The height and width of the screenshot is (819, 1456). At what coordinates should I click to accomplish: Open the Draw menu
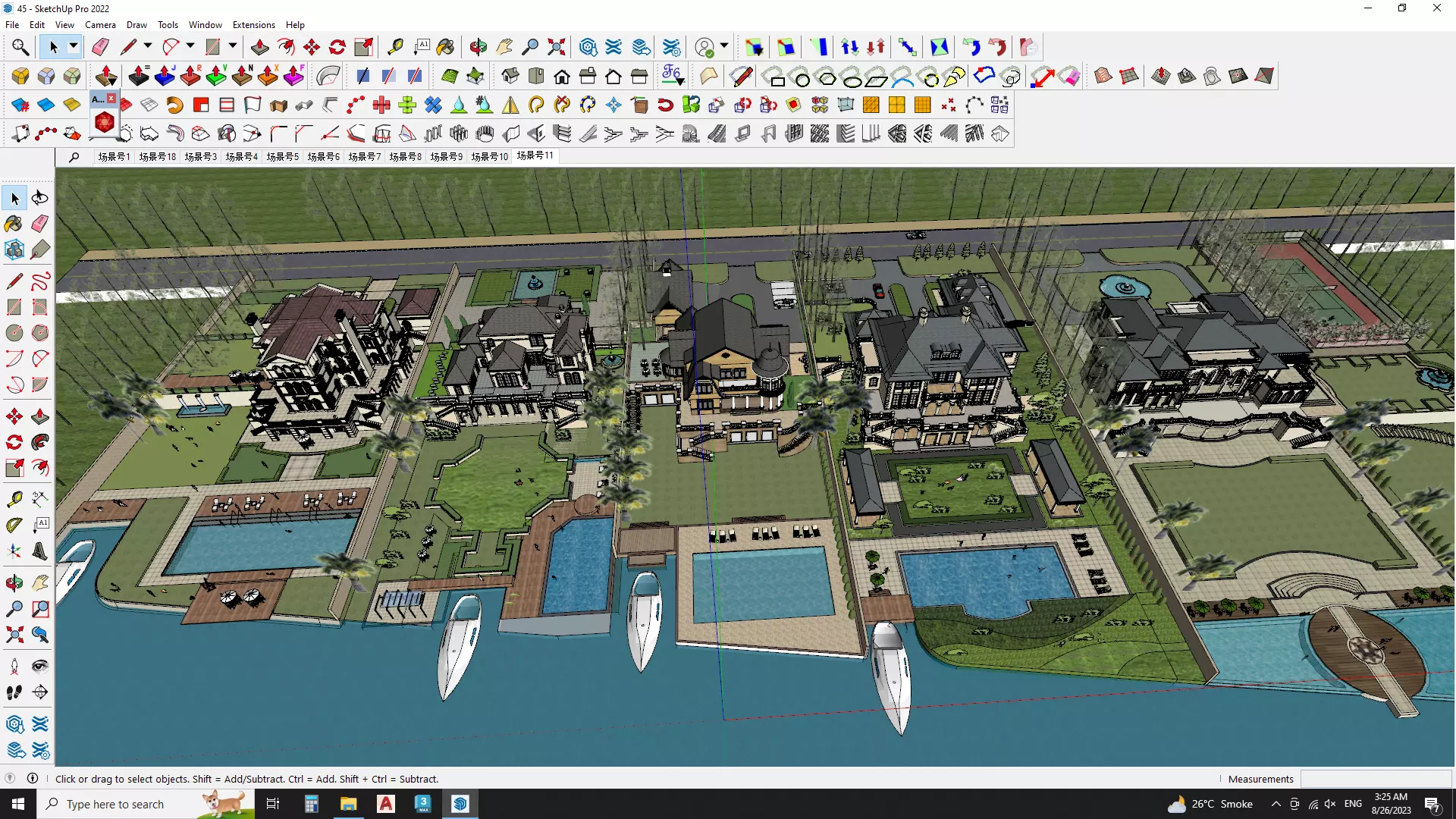136,25
